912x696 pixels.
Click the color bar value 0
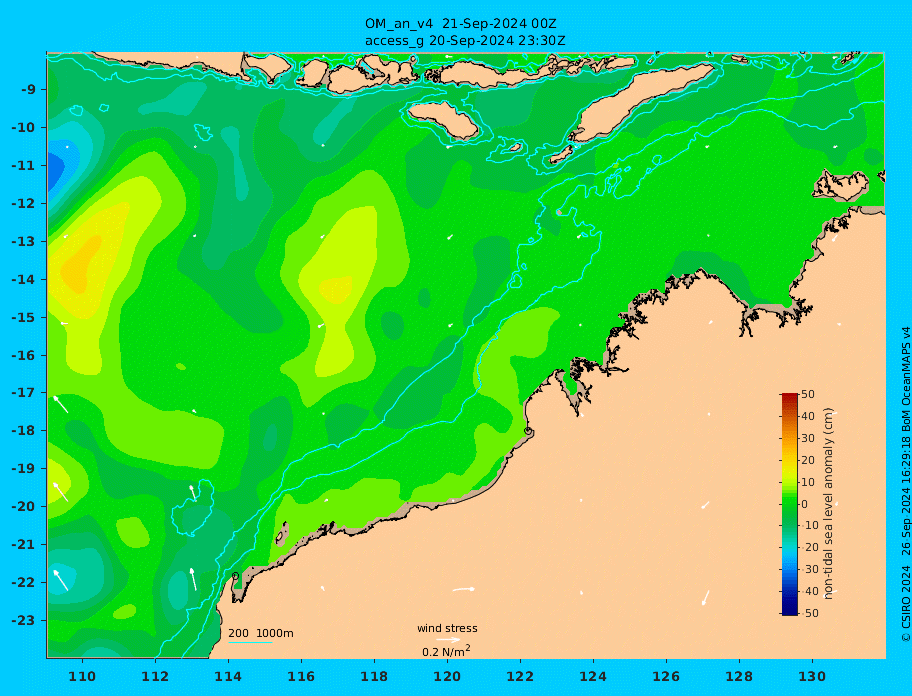click(x=805, y=504)
